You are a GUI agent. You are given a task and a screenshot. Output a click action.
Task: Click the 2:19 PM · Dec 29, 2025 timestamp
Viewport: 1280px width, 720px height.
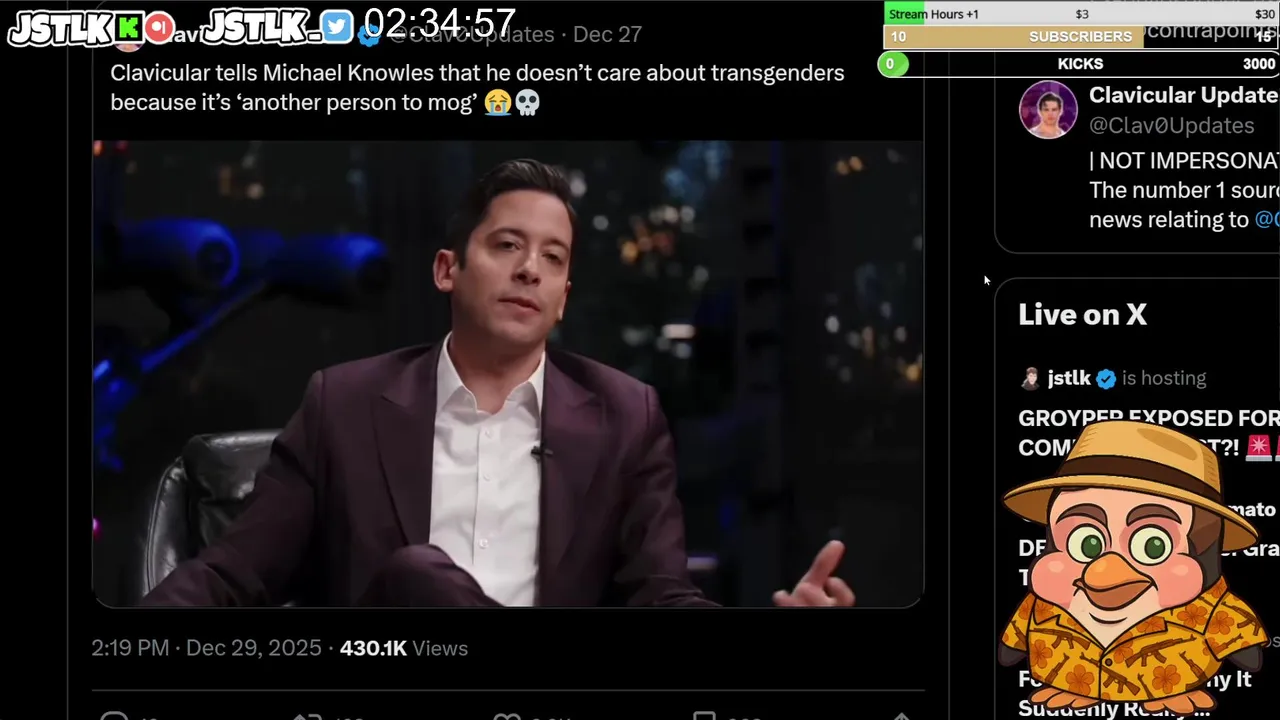coord(206,648)
